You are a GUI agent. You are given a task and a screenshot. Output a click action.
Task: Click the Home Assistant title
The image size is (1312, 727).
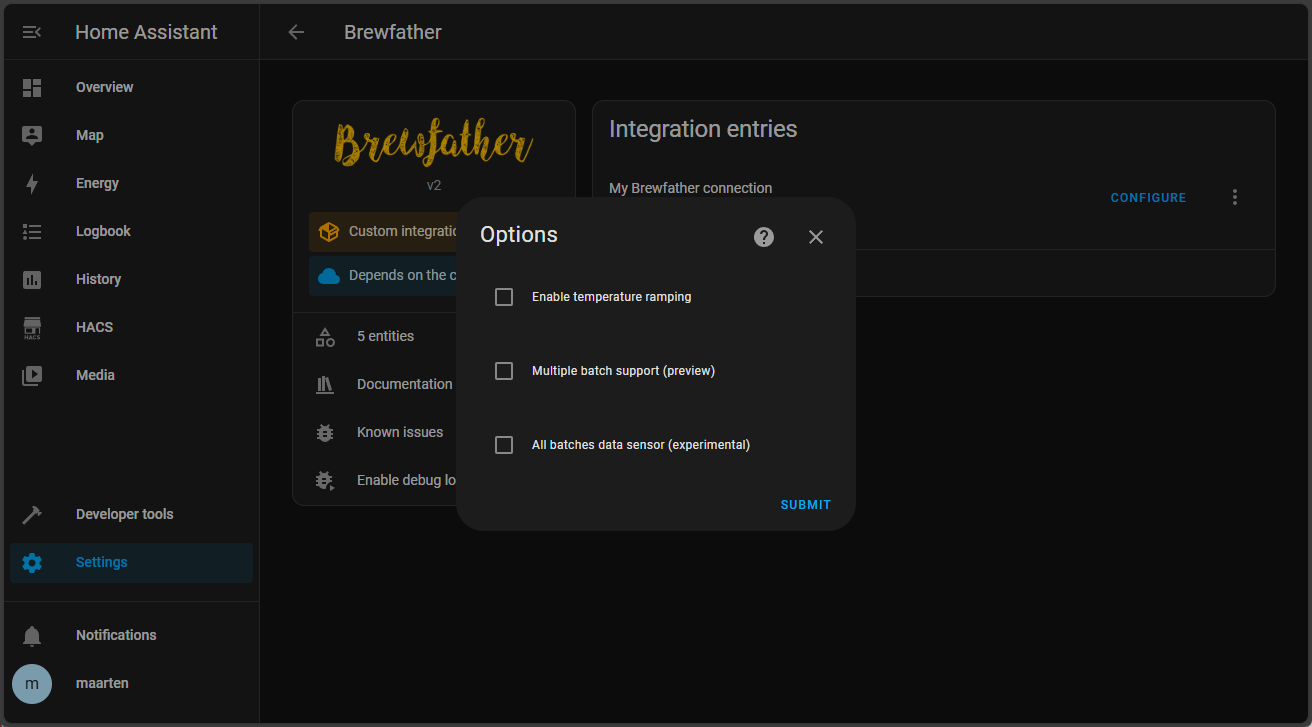pos(146,32)
